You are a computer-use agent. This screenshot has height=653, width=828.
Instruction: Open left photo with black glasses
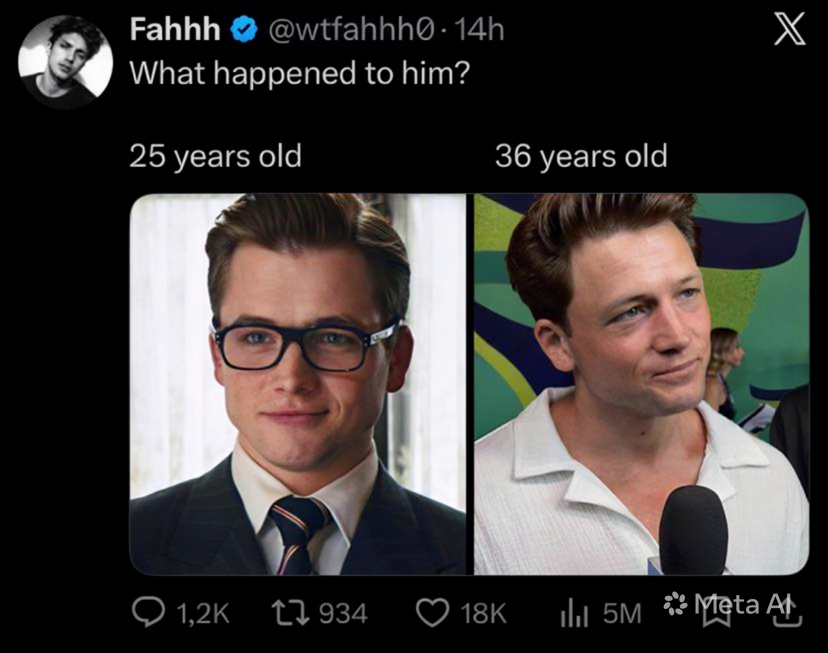pos(298,384)
